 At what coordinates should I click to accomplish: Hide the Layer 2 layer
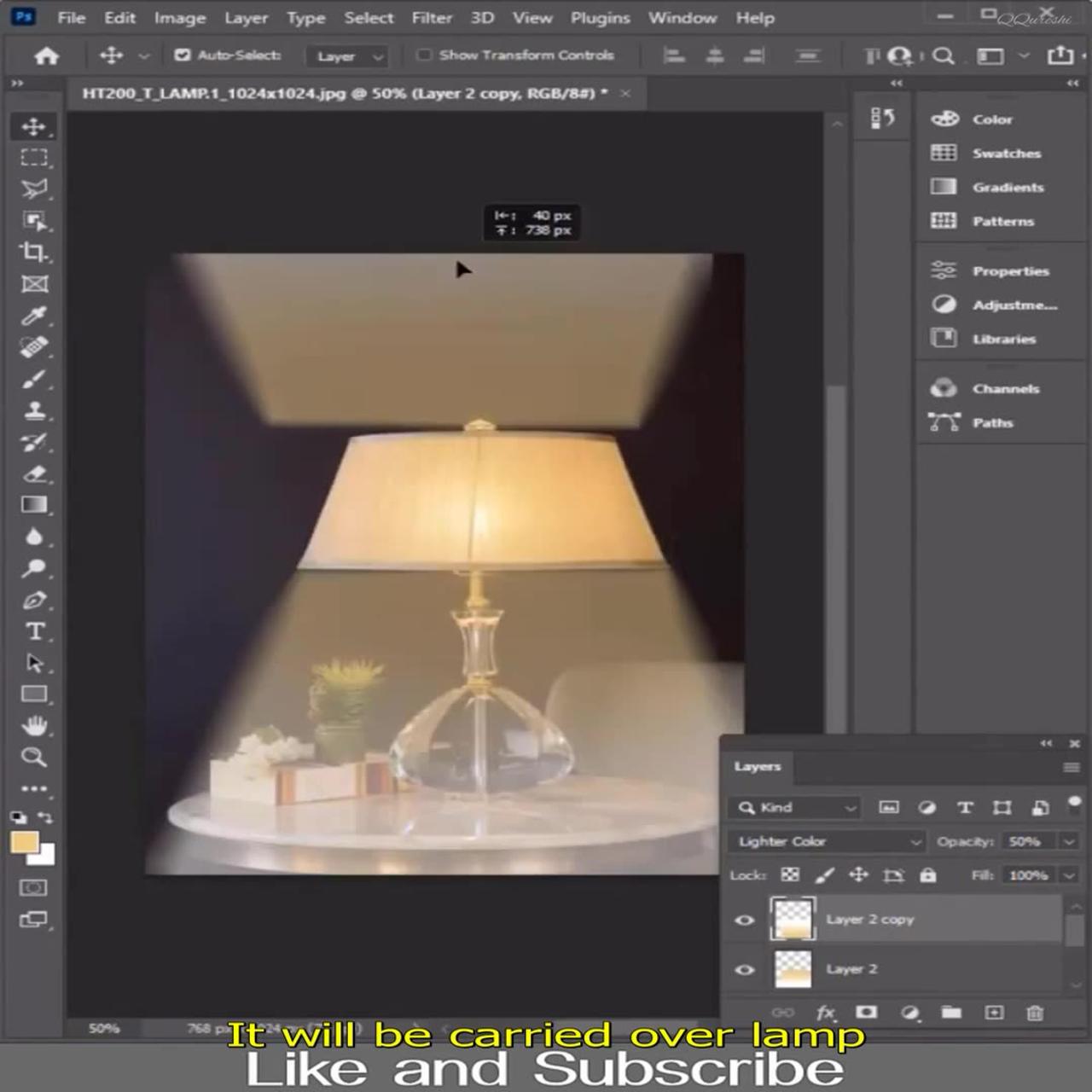tap(745, 970)
